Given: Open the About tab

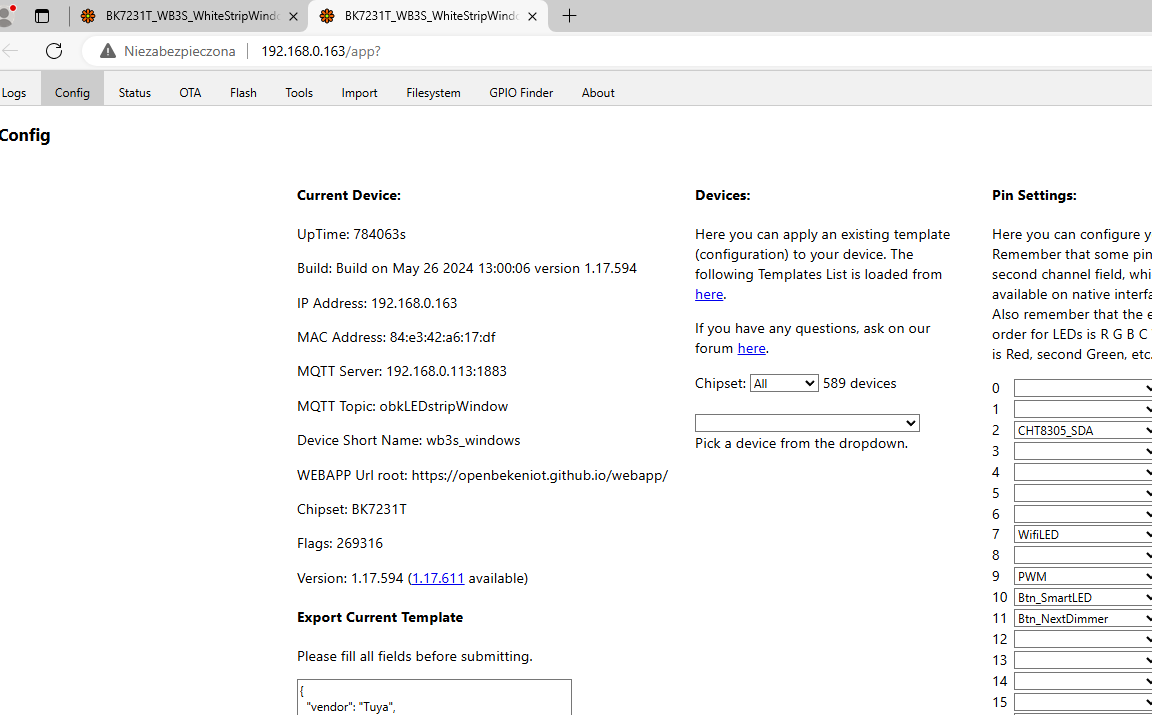Looking at the screenshot, I should click(x=598, y=93).
